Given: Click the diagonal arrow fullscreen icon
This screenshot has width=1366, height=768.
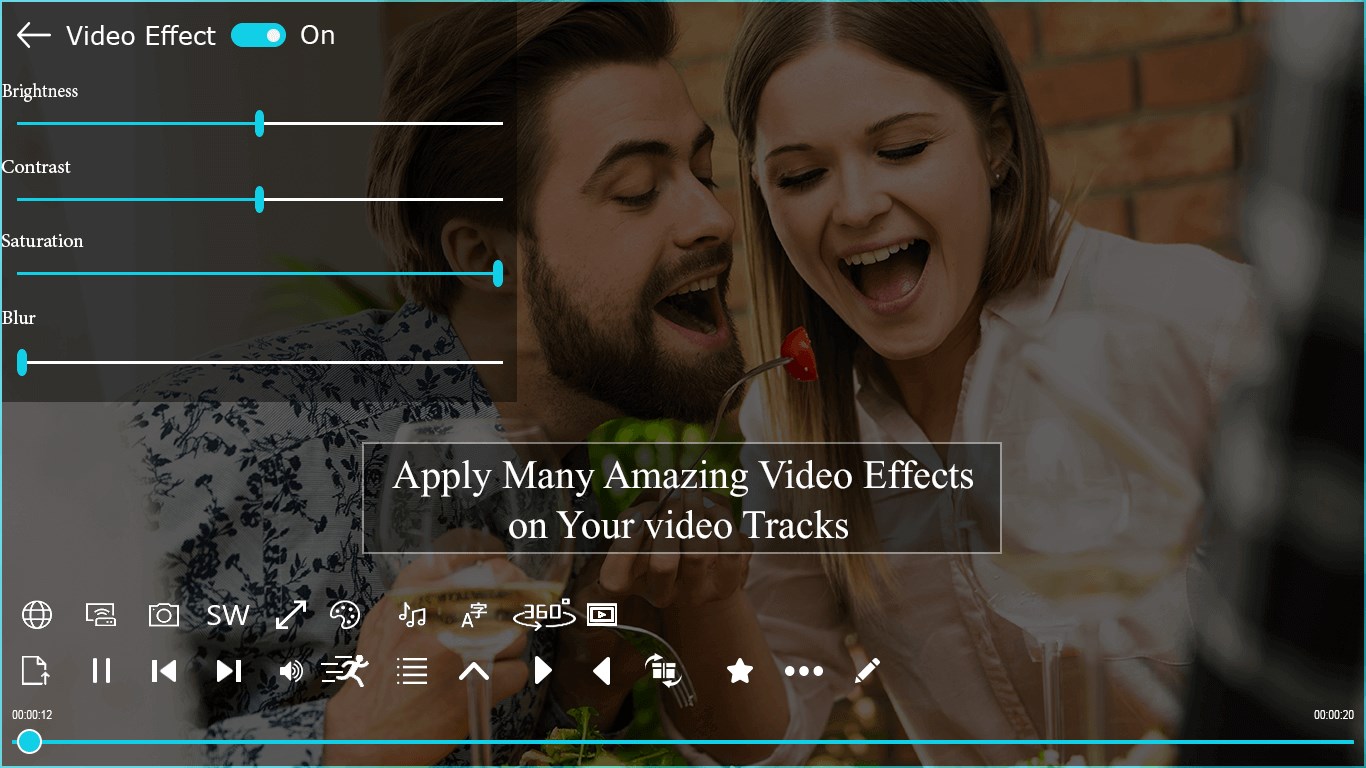Looking at the screenshot, I should 291,614.
